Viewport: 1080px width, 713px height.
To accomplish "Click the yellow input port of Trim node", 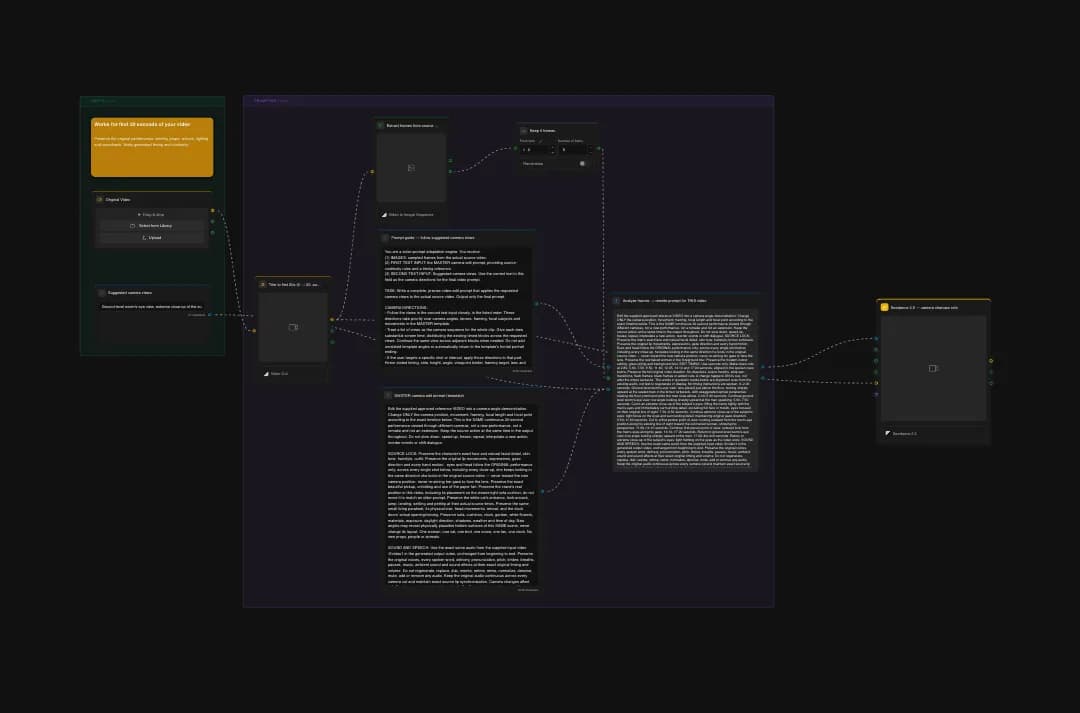I will (x=254, y=331).
